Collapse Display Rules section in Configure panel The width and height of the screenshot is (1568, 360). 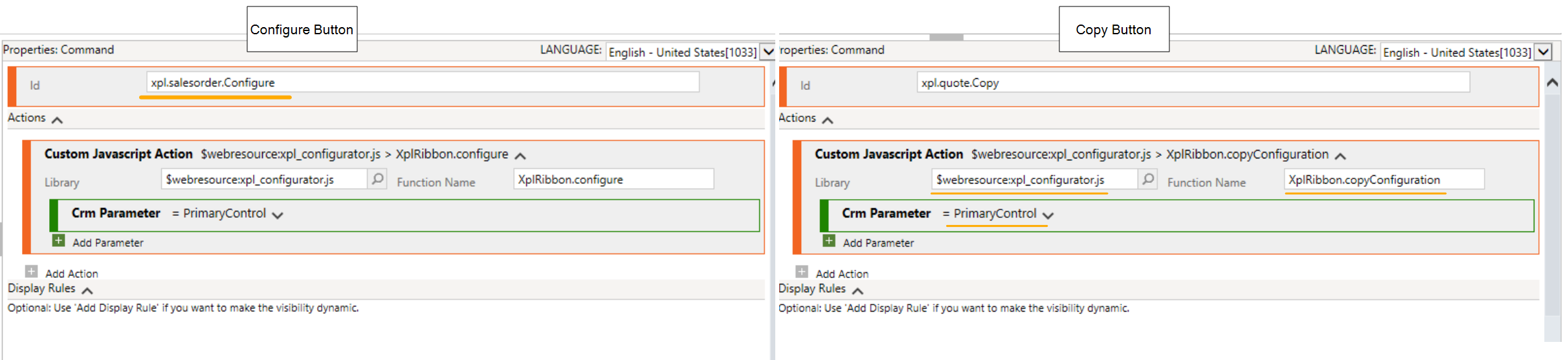pos(87,291)
